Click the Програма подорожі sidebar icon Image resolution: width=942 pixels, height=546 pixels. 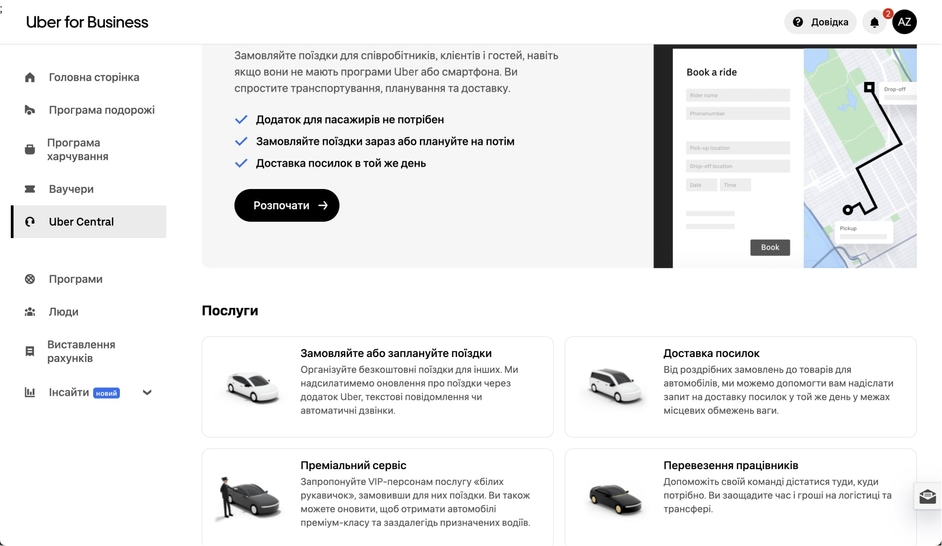pyautogui.click(x=30, y=110)
